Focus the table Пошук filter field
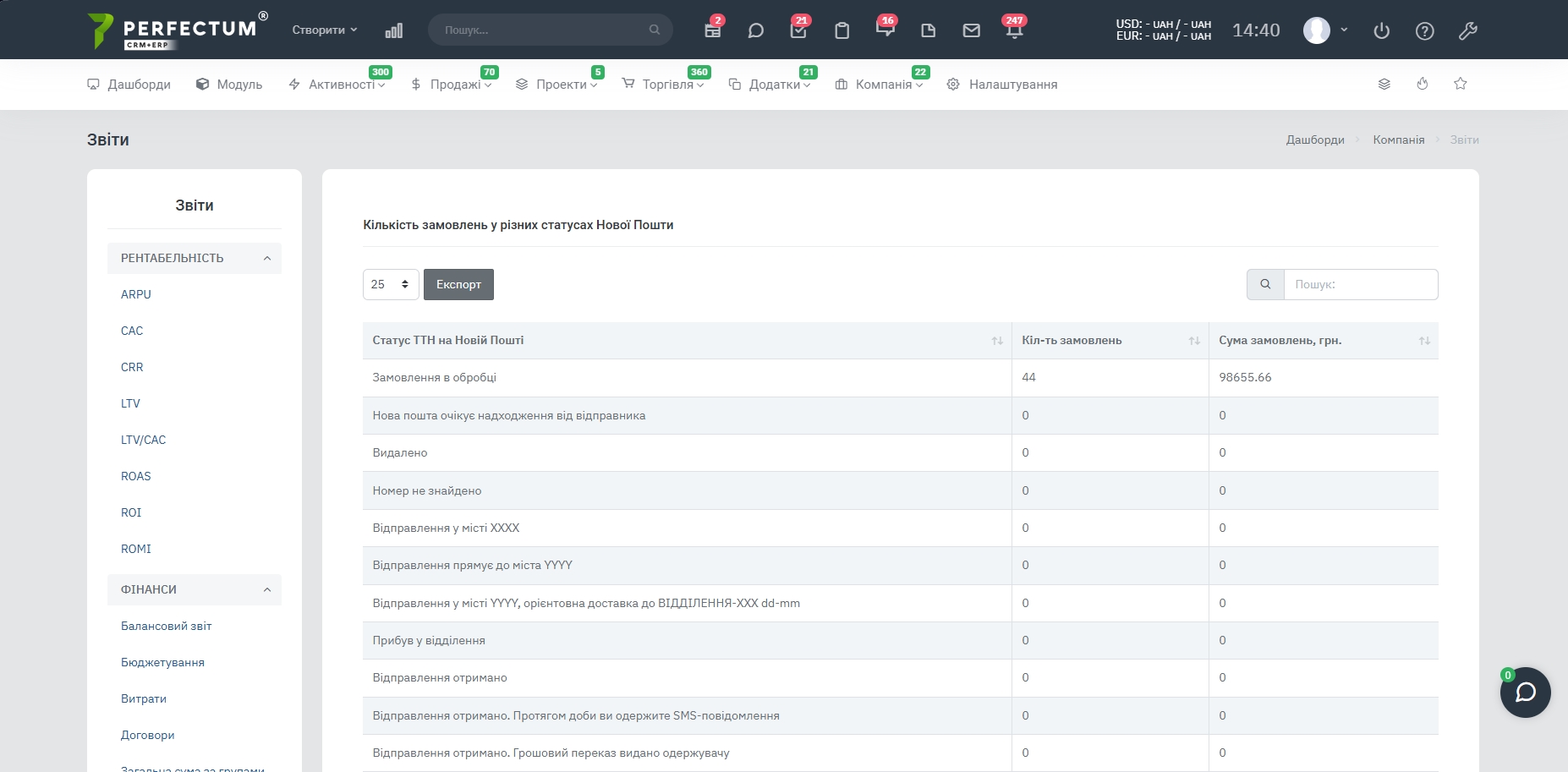1568x772 pixels. point(1361,284)
